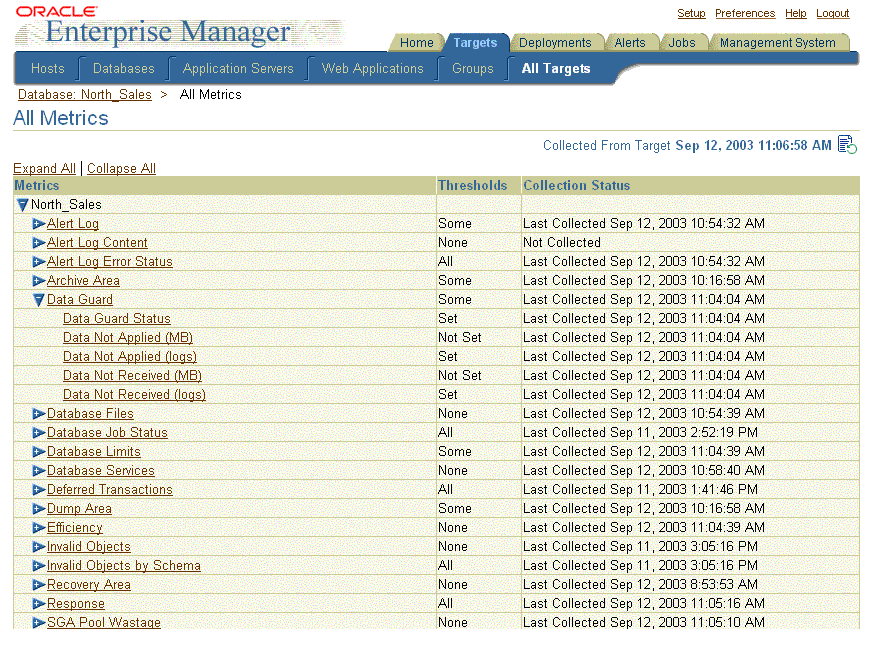Open the Database Files link
Image resolution: width=895 pixels, height=652 pixels.
point(90,414)
